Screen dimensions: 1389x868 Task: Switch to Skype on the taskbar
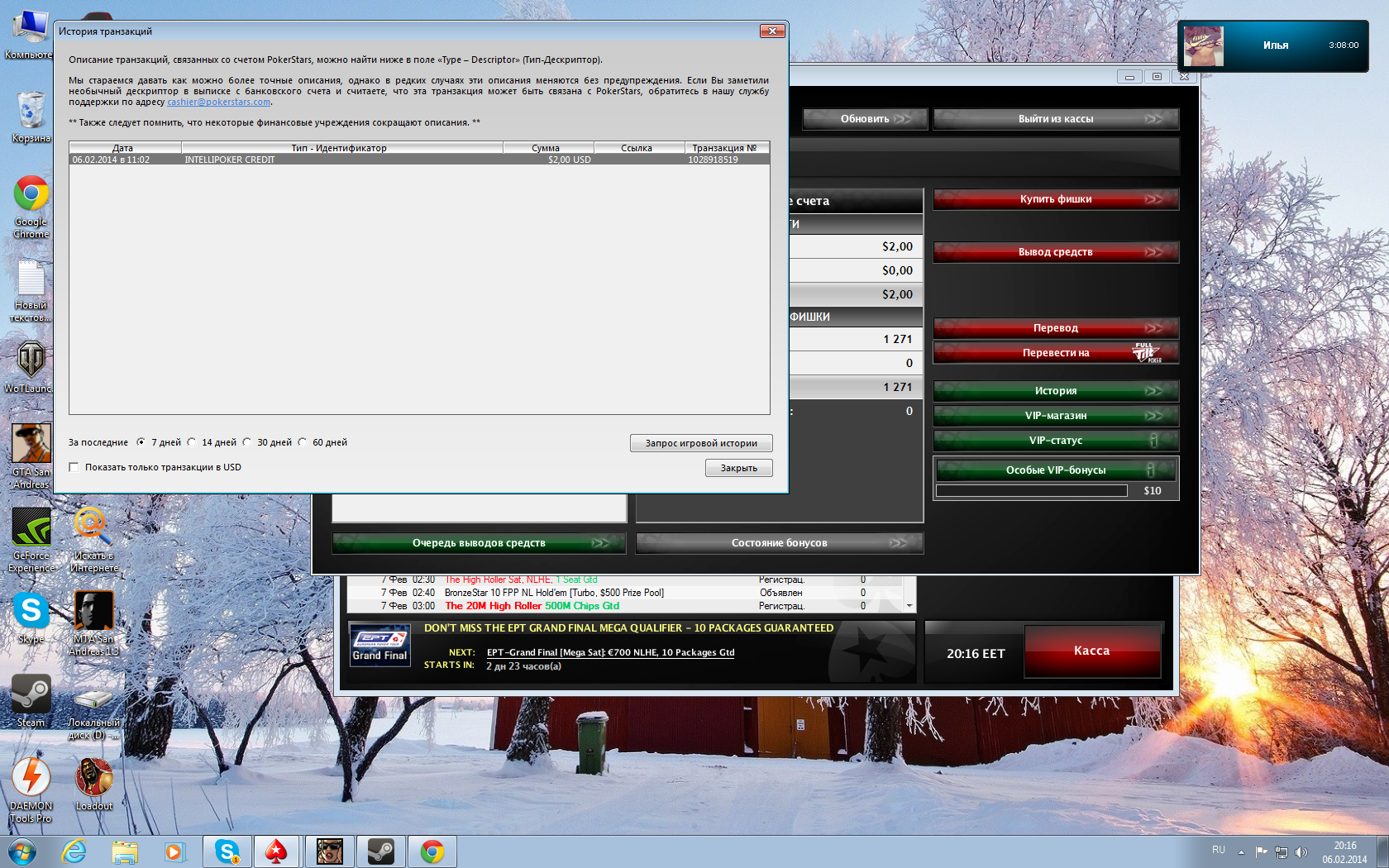[227, 851]
